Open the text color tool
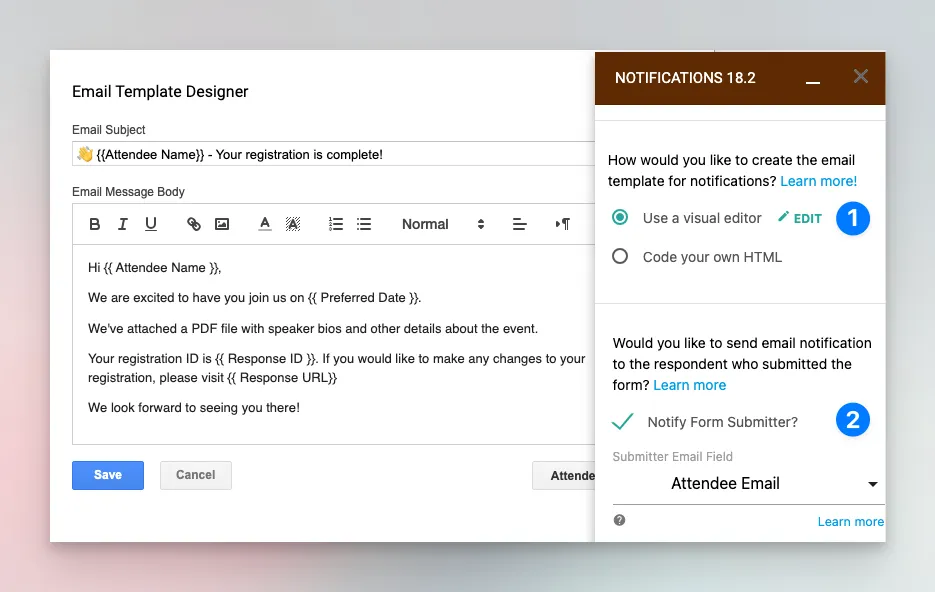935x592 pixels. click(264, 223)
